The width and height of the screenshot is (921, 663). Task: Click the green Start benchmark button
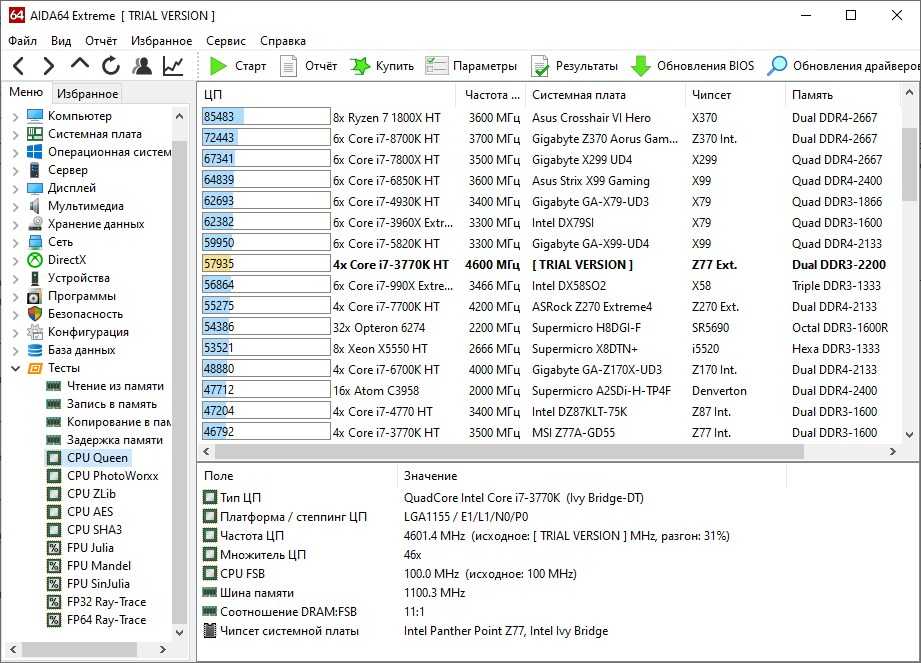(x=237, y=66)
